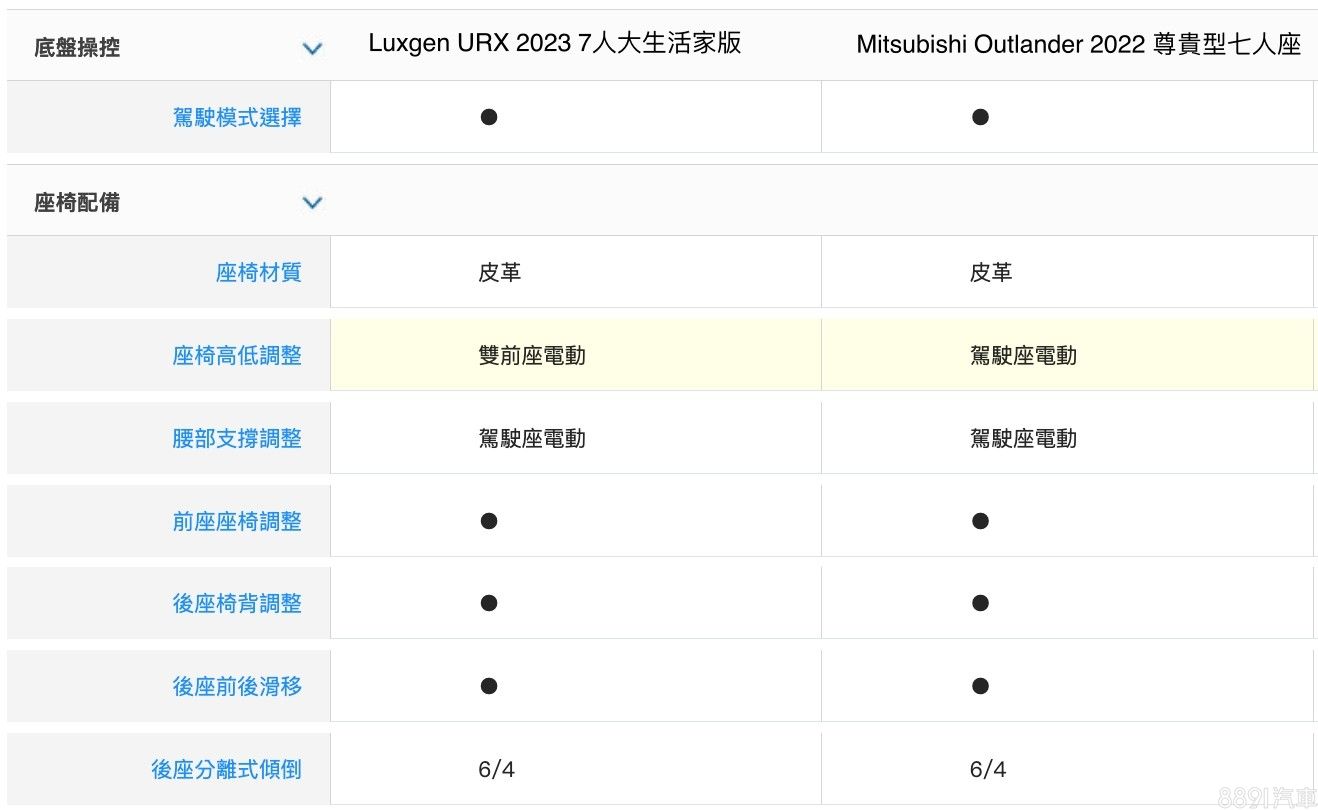Click the 8891汽車 watermark logo
Viewport: 1318px width, 810px height.
(1266, 796)
